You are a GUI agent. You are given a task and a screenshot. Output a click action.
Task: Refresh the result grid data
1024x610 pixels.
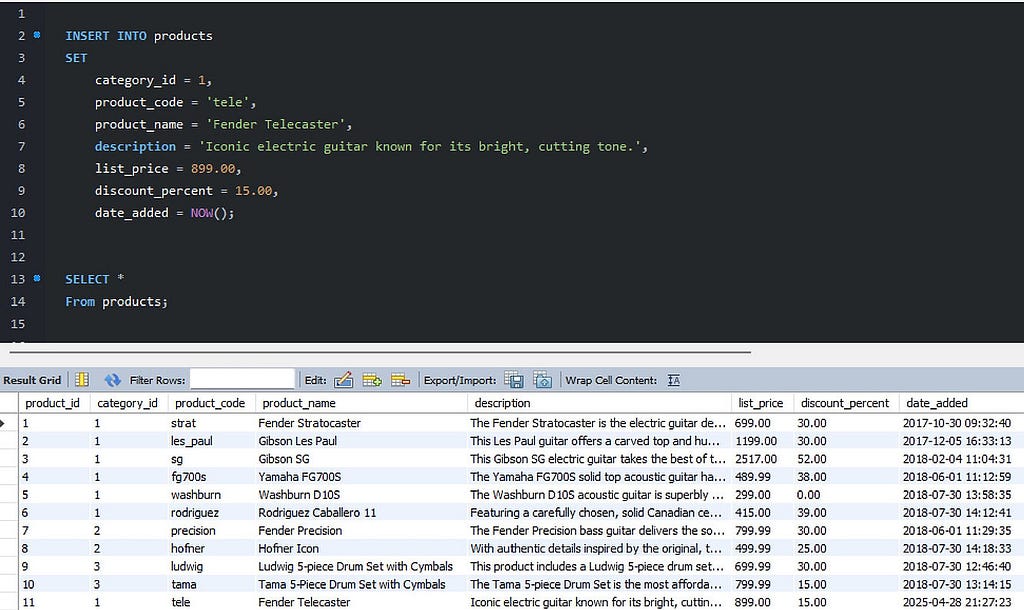pos(113,380)
